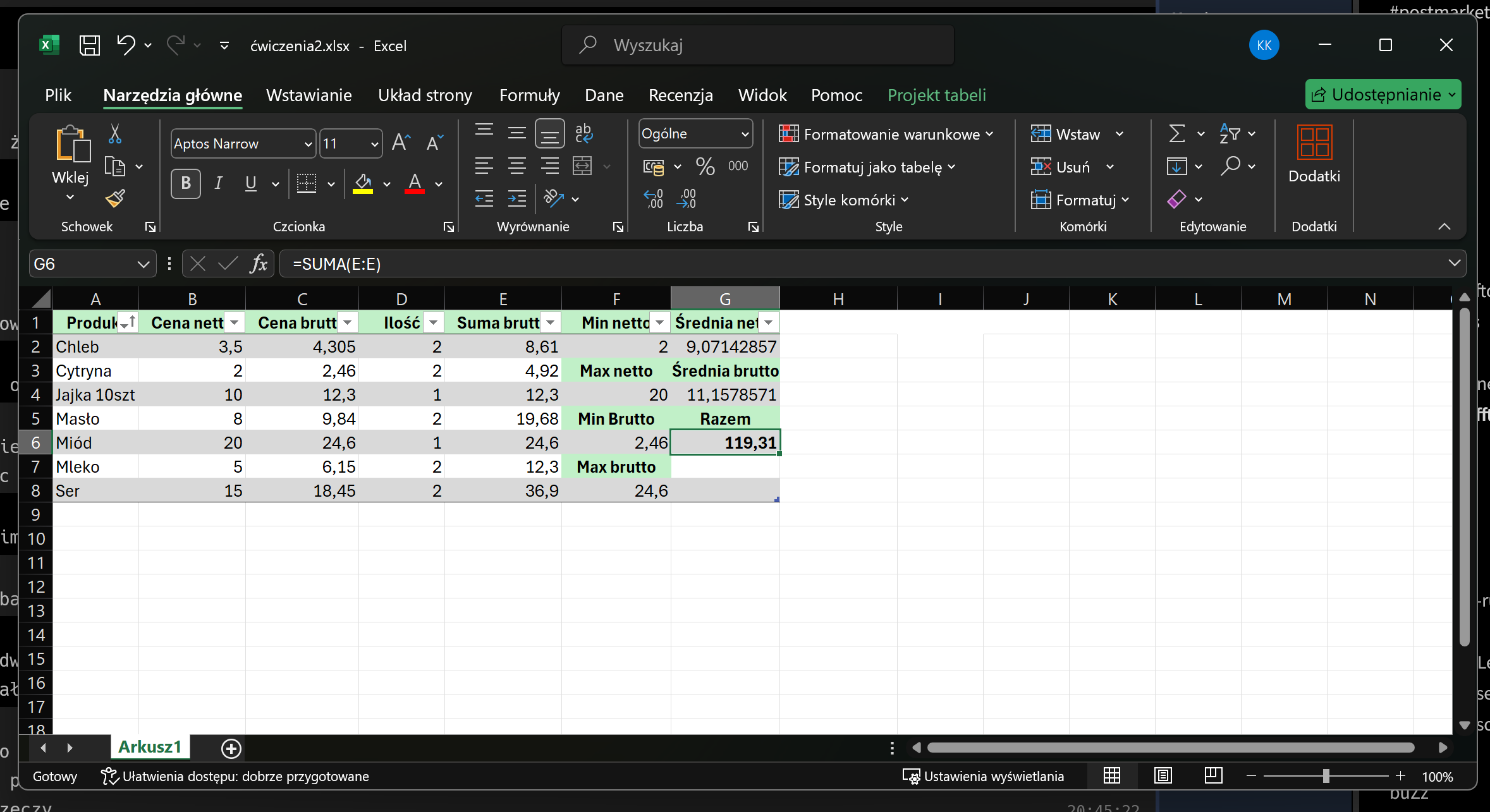Click the Wrap Text icon
The image size is (1490, 812).
pyautogui.click(x=583, y=133)
